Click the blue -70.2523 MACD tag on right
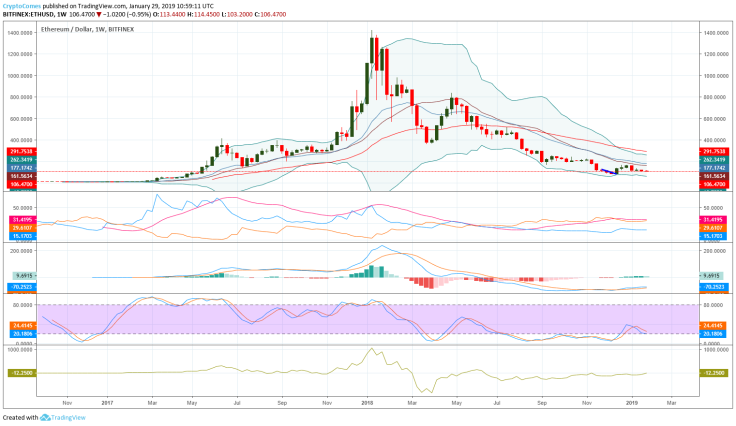Viewport: 736px width, 426px height. coord(713,287)
